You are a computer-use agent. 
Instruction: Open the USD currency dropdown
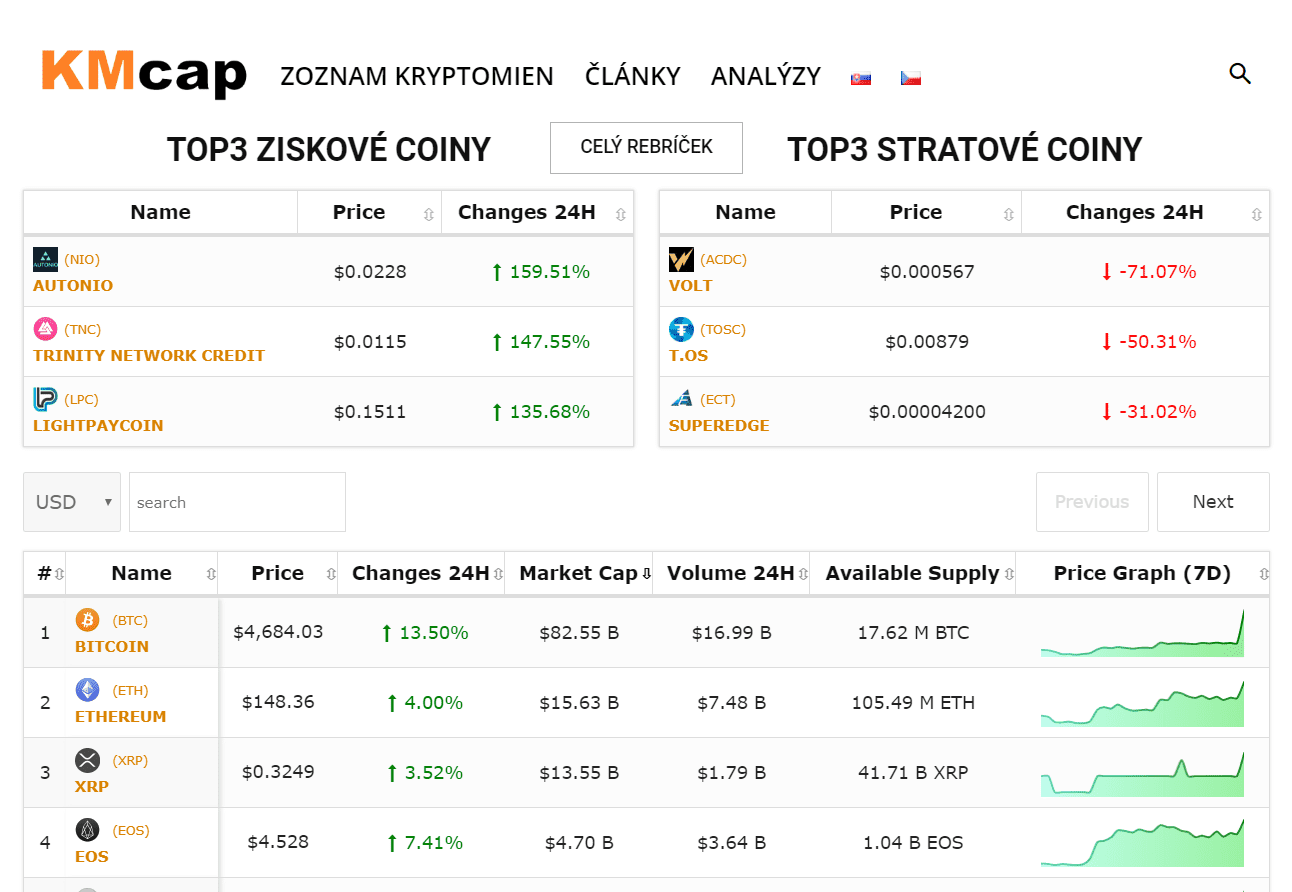click(x=72, y=502)
